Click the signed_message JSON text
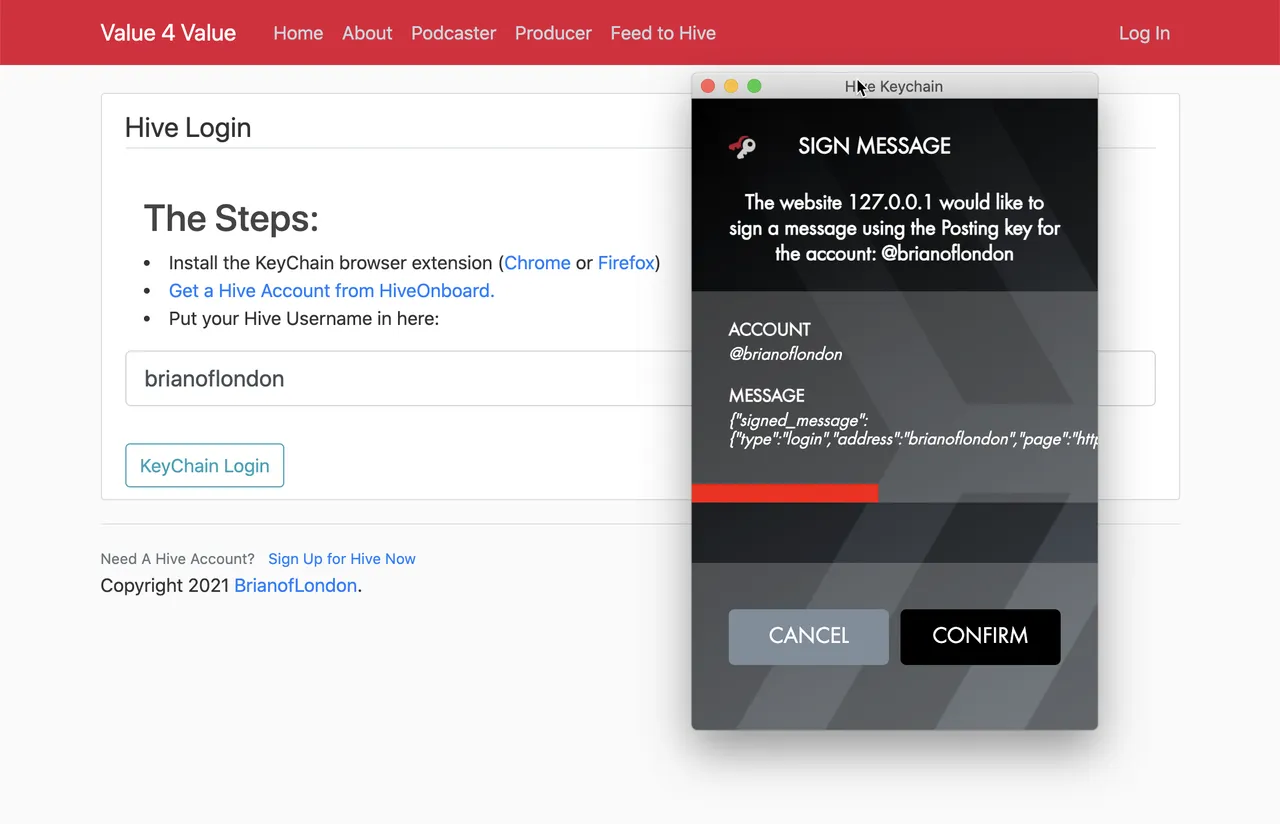 pos(913,430)
